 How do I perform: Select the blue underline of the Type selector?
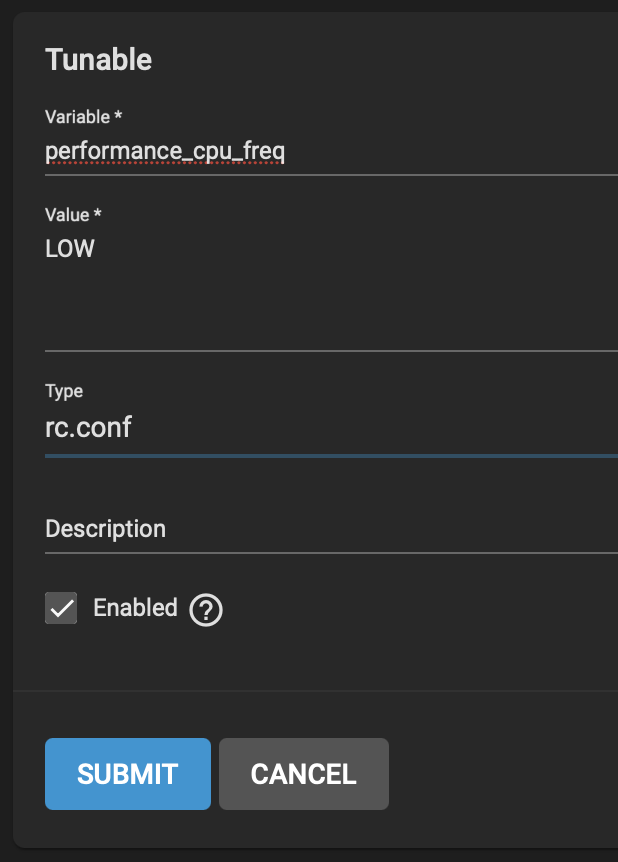point(331,456)
